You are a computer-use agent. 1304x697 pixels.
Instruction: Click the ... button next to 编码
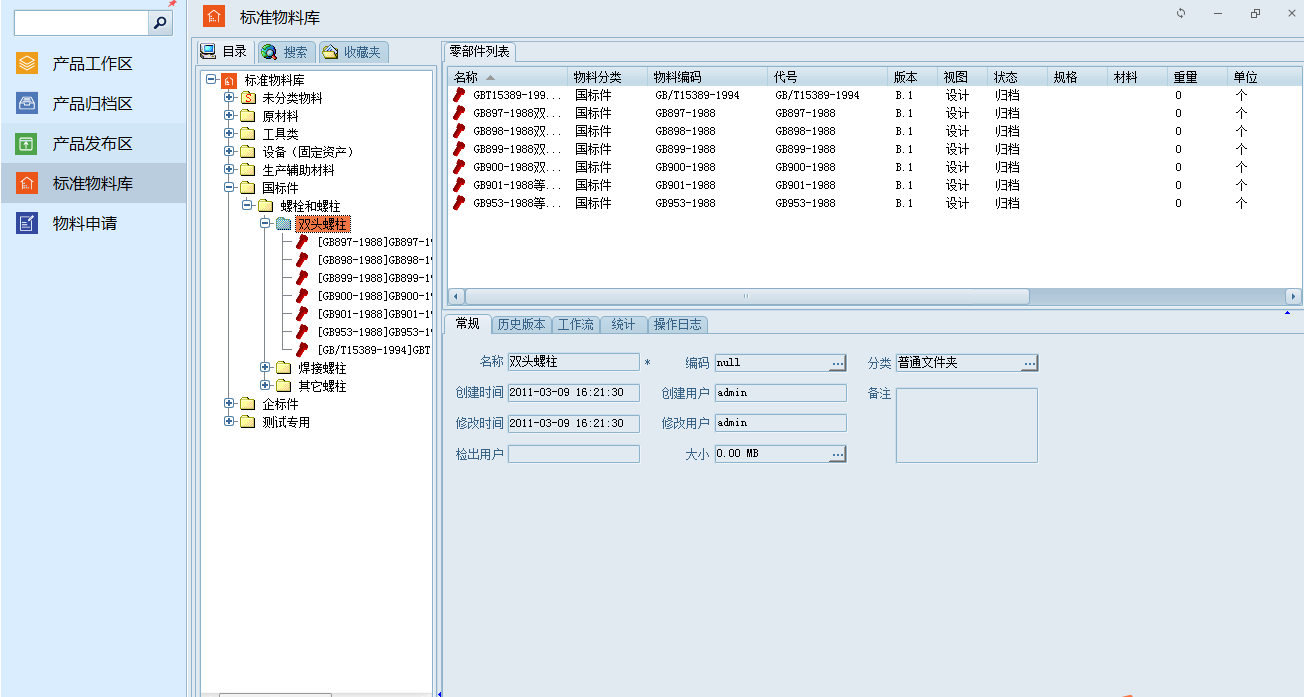point(838,362)
